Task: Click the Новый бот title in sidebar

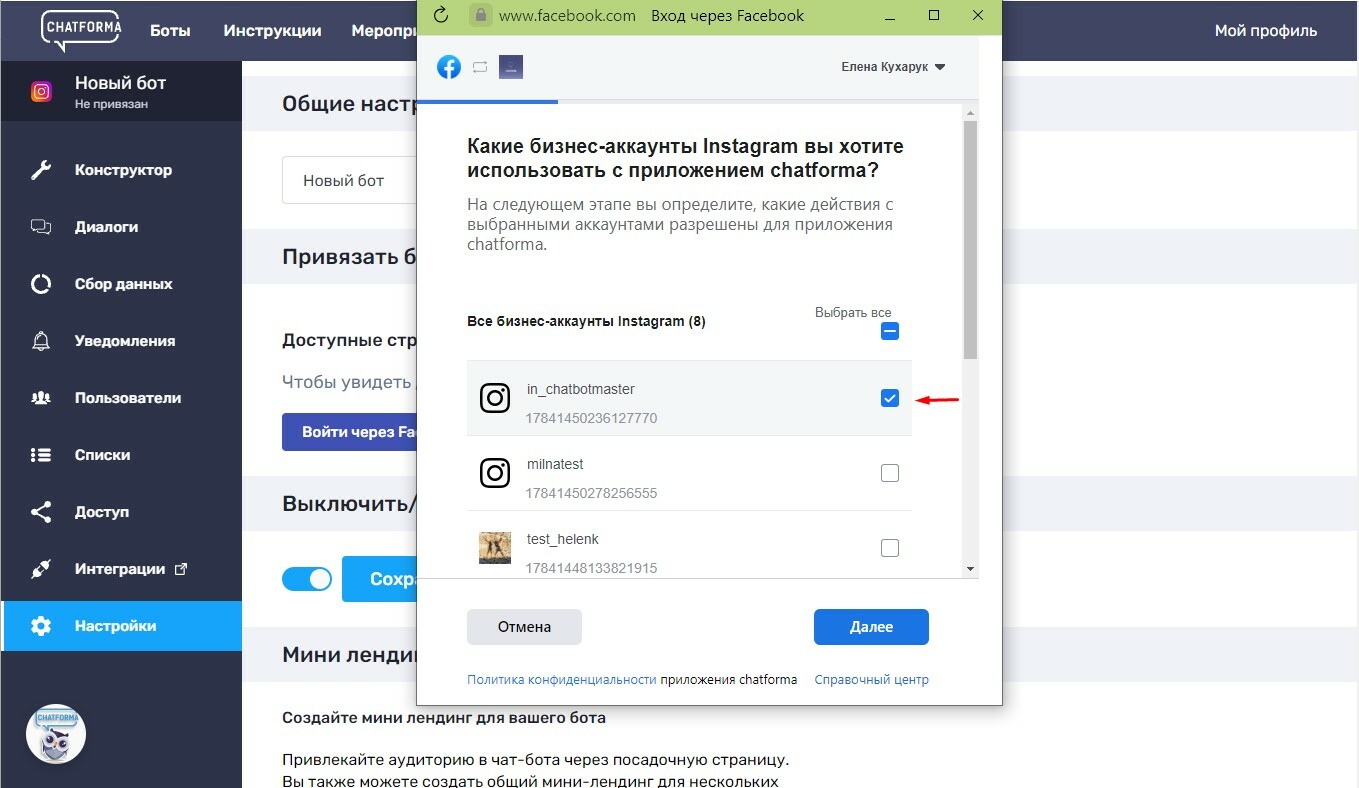Action: 120,83
